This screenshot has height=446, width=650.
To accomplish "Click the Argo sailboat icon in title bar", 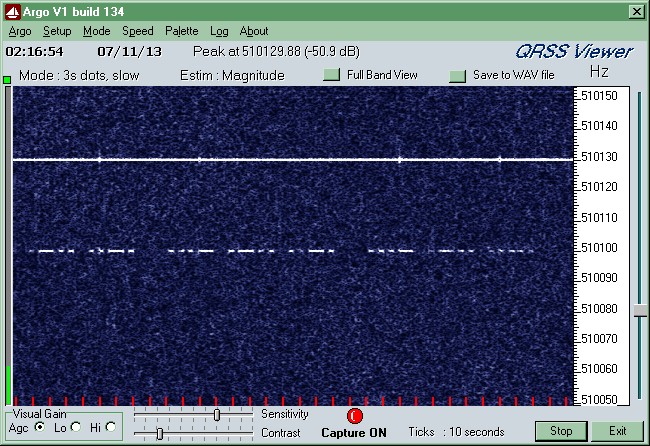I will click(x=10, y=11).
